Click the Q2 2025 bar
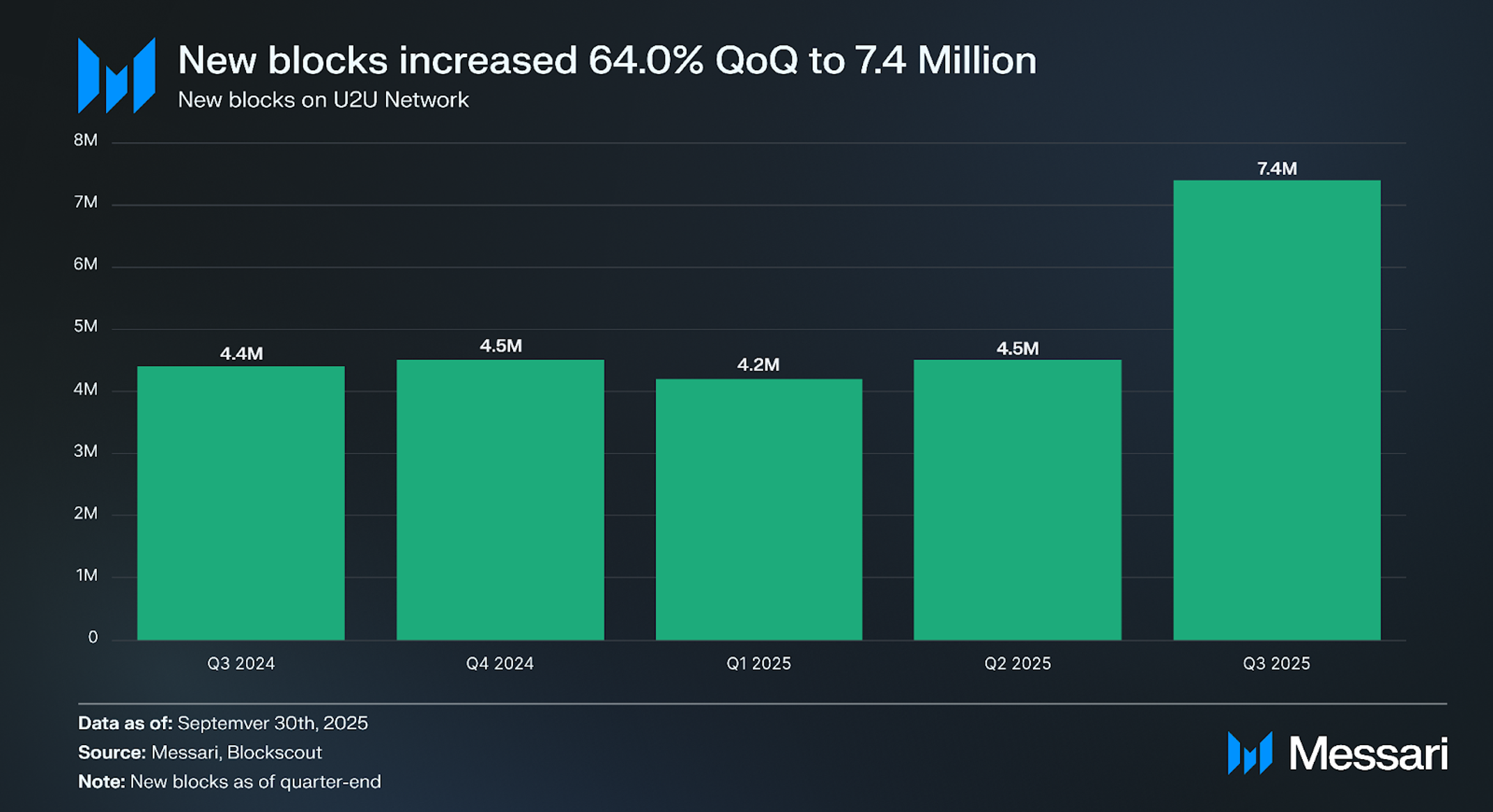Viewport: 1493px width, 812px height. click(x=1017, y=499)
